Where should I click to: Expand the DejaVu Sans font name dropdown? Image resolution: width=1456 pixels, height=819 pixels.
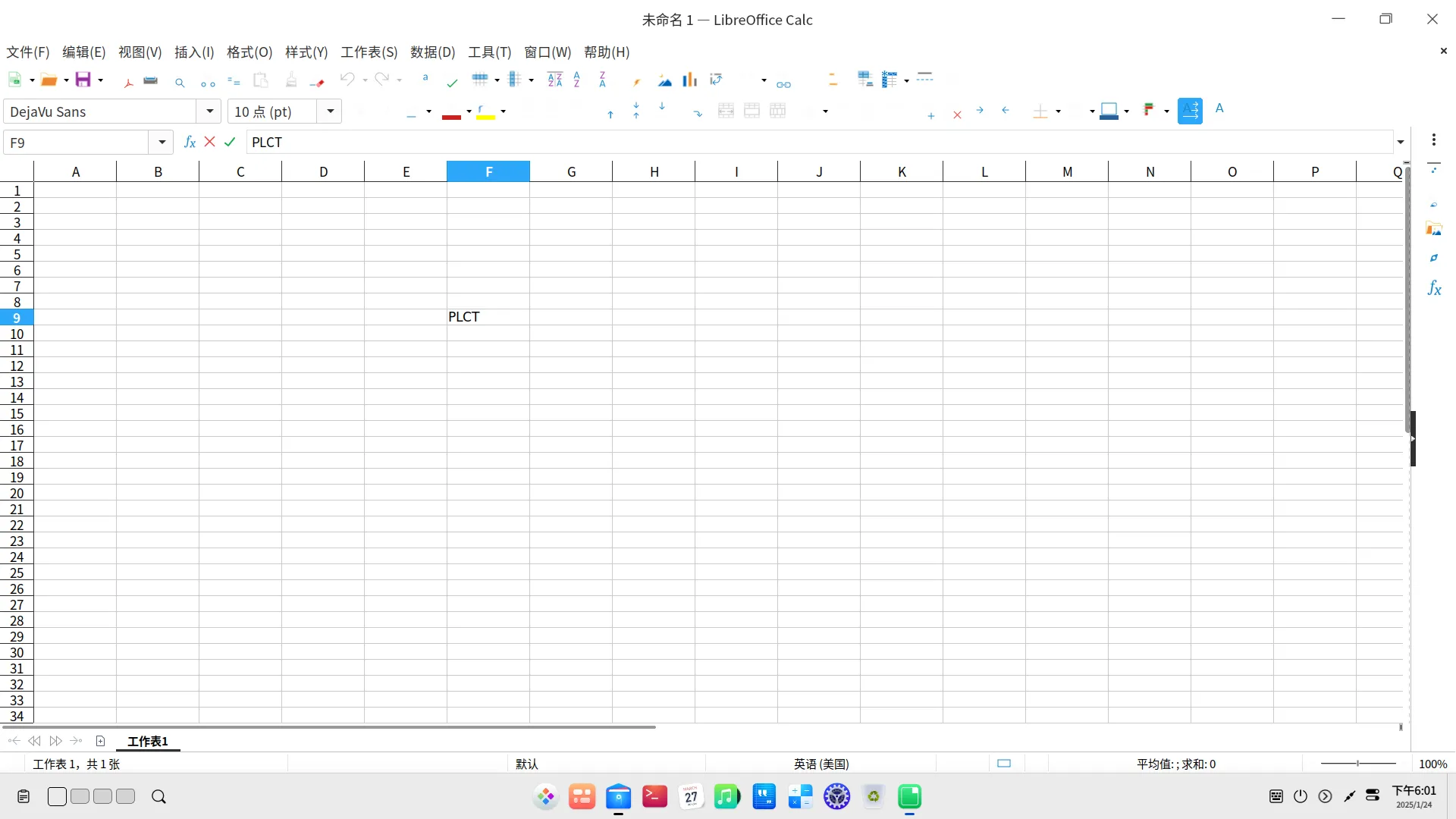point(209,111)
